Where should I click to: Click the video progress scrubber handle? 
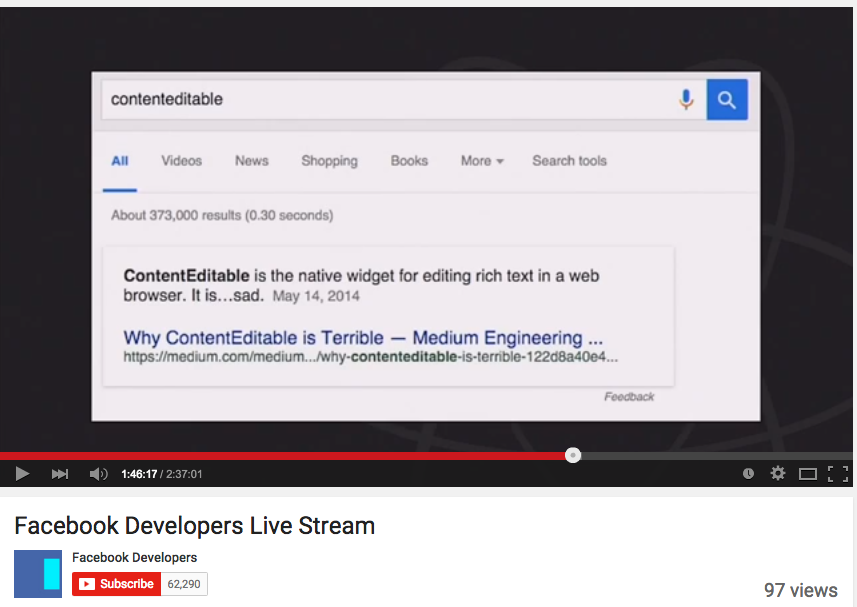coord(573,455)
